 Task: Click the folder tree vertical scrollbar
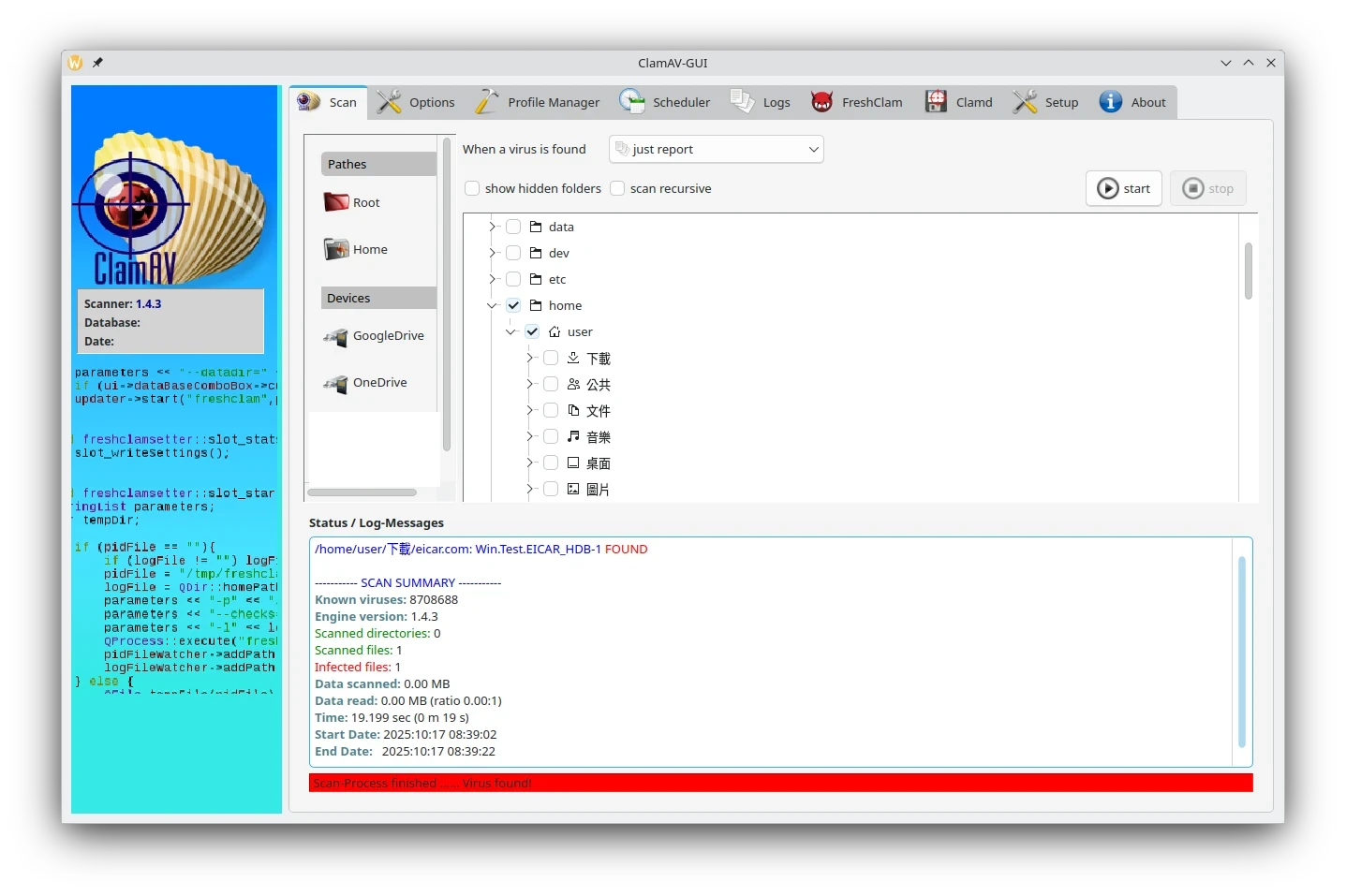(1248, 272)
